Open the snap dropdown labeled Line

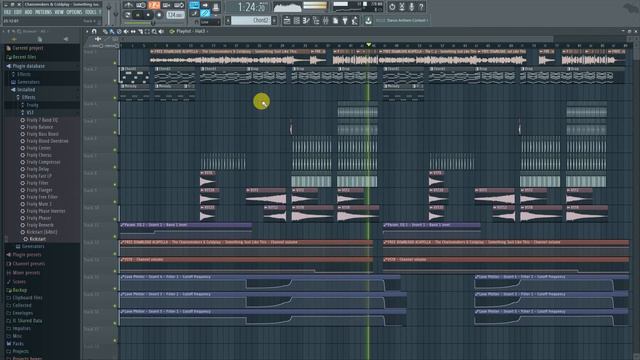pos(210,22)
